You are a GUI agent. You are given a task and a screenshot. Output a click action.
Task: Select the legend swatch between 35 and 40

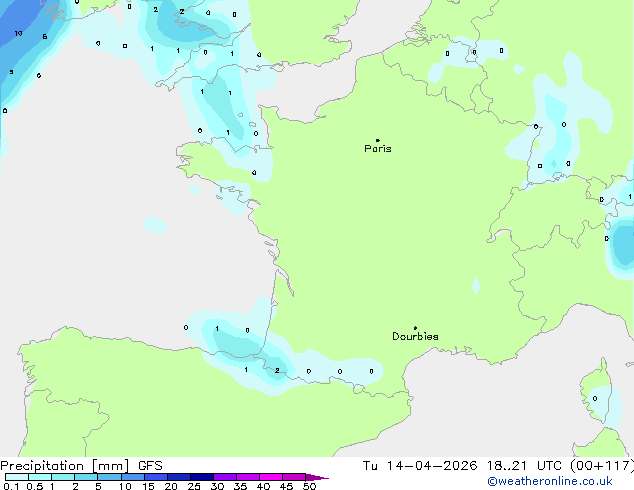point(248,477)
